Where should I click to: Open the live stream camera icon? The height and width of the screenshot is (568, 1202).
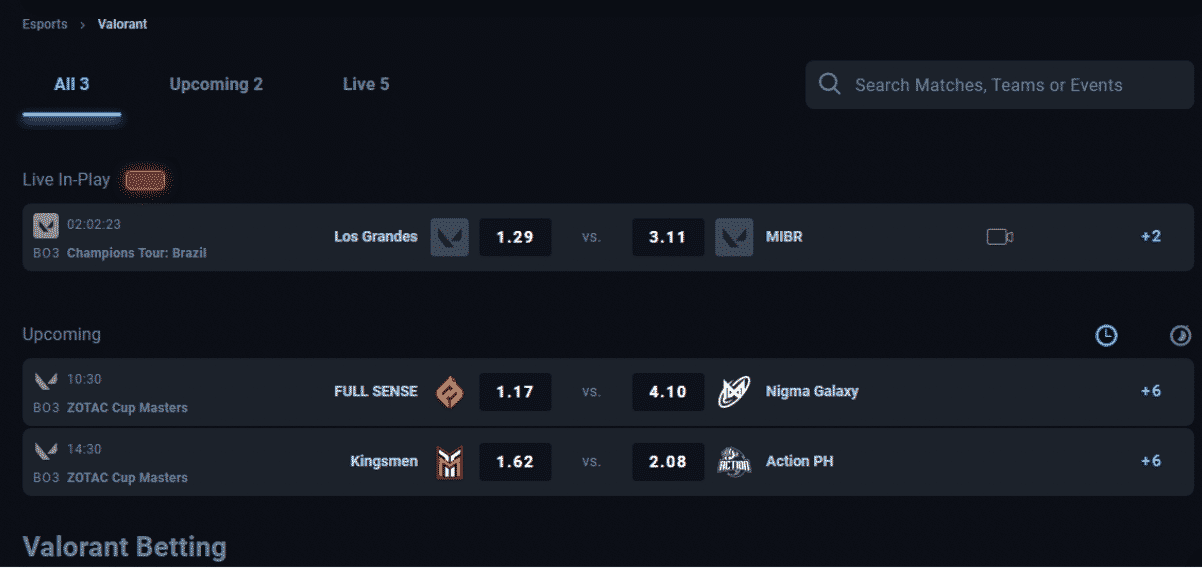[x=1000, y=237]
